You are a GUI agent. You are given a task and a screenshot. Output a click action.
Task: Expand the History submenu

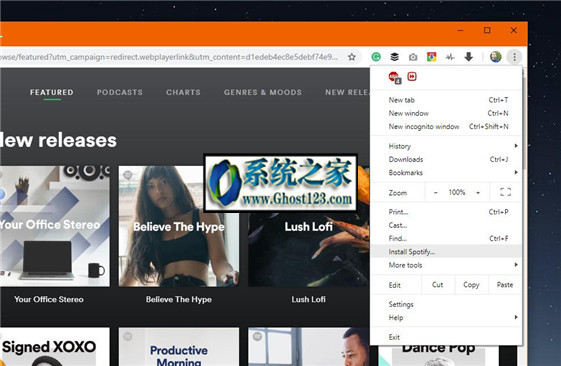pyautogui.click(x=446, y=146)
